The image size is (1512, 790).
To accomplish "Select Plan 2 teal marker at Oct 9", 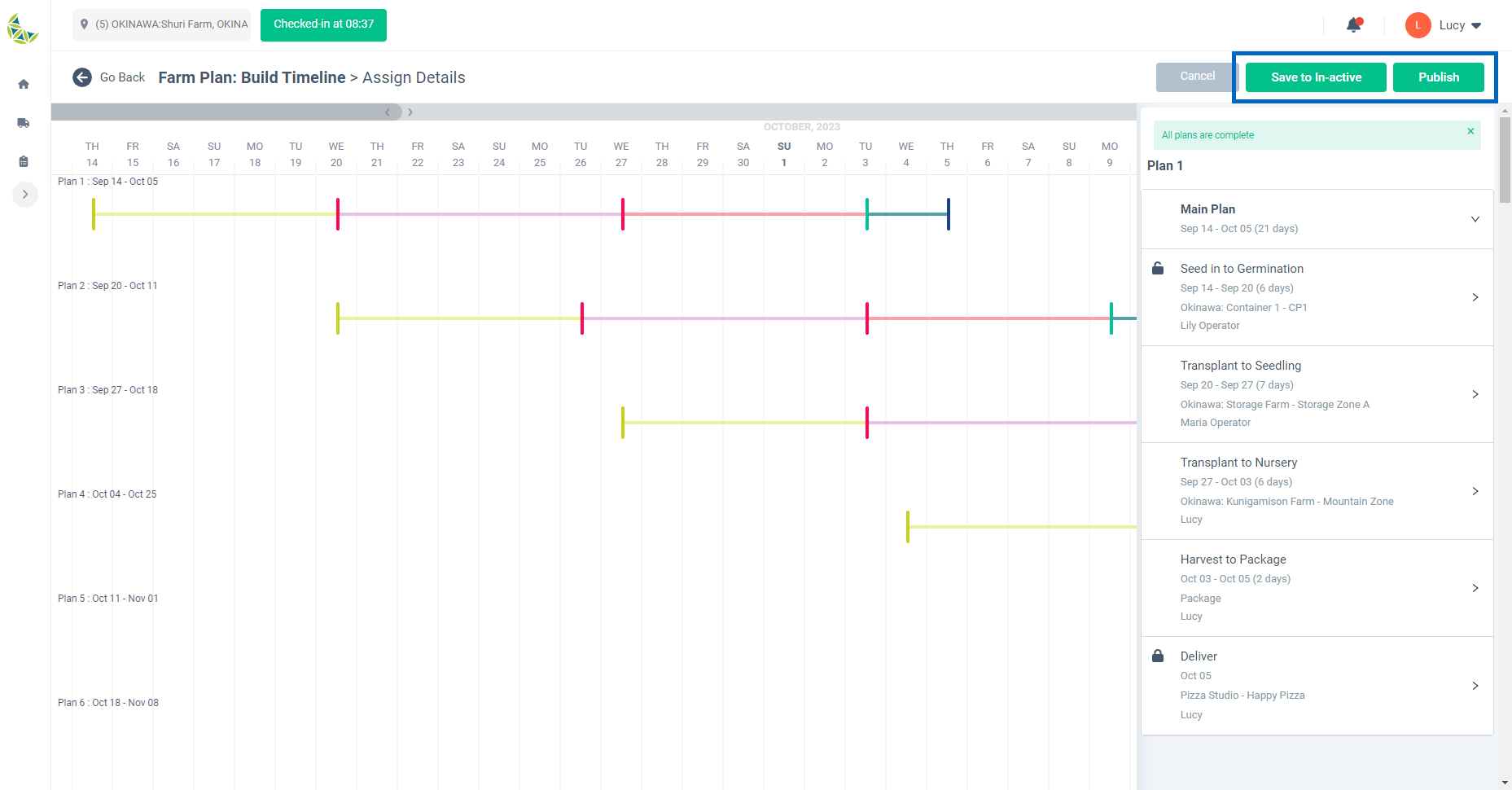I will coord(1111,318).
